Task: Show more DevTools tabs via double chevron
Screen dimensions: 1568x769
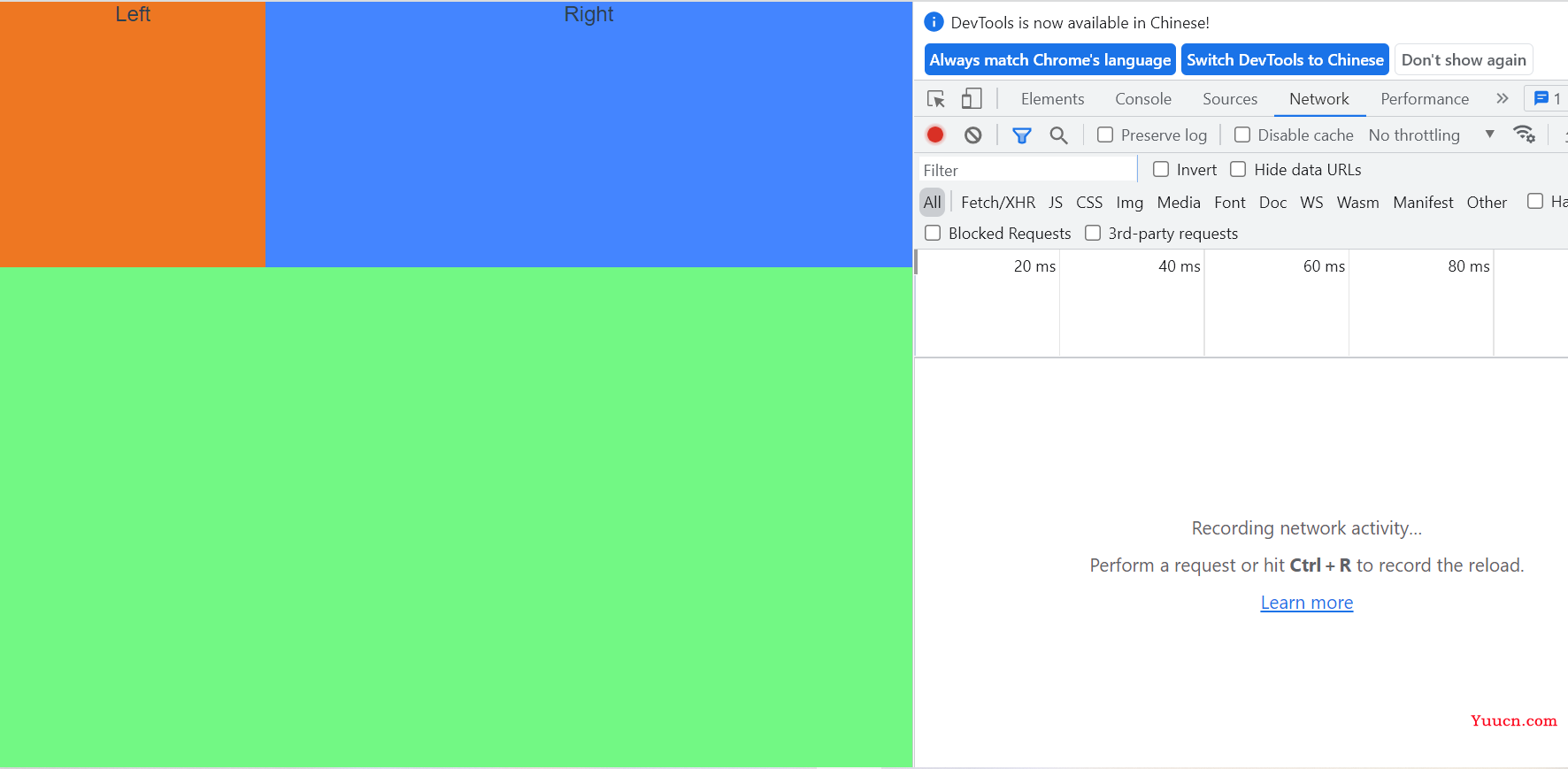Action: pos(1503,98)
